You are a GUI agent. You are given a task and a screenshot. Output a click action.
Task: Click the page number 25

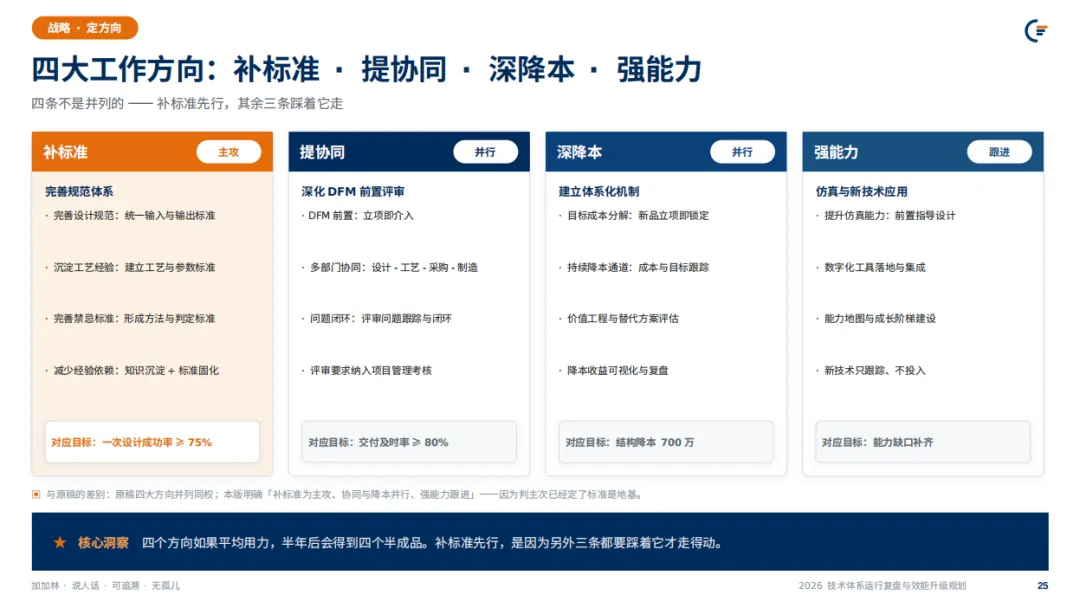(x=1043, y=585)
